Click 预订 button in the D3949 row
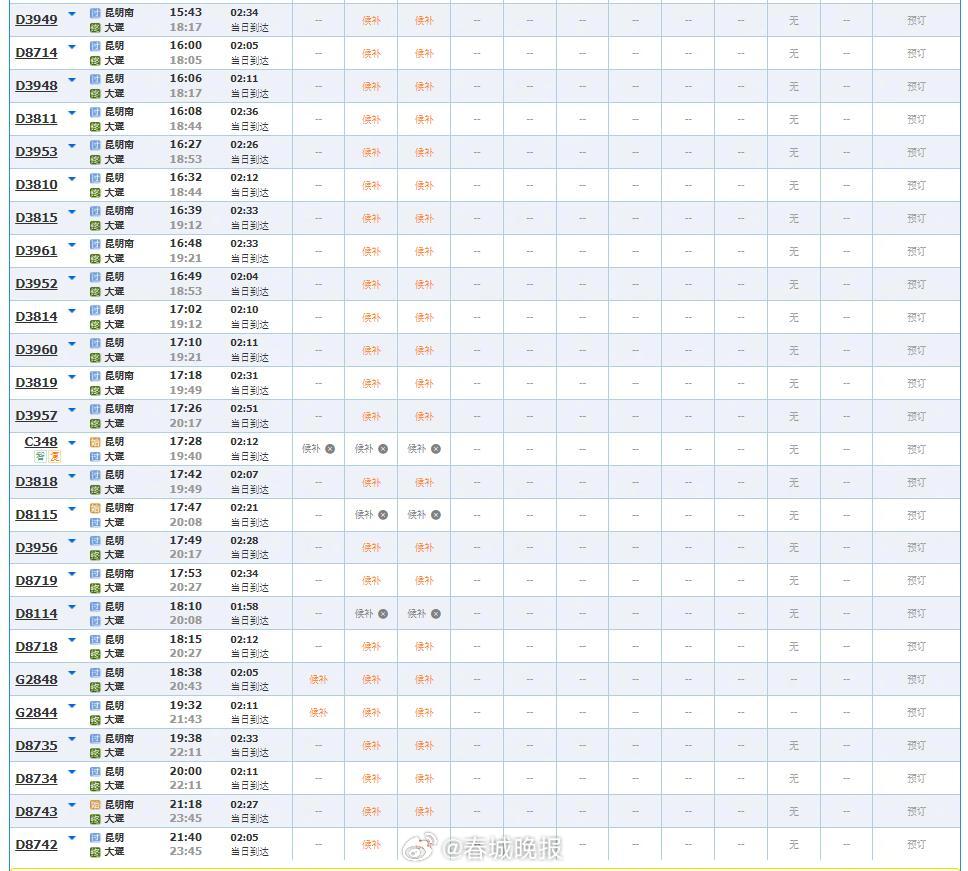This screenshot has width=968, height=871. coord(916,20)
